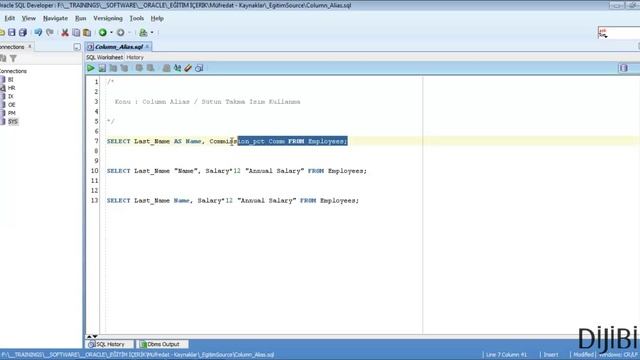Select the Column_Alias.sql editor tab
Viewport: 640px width, 360px height.
pos(118,47)
